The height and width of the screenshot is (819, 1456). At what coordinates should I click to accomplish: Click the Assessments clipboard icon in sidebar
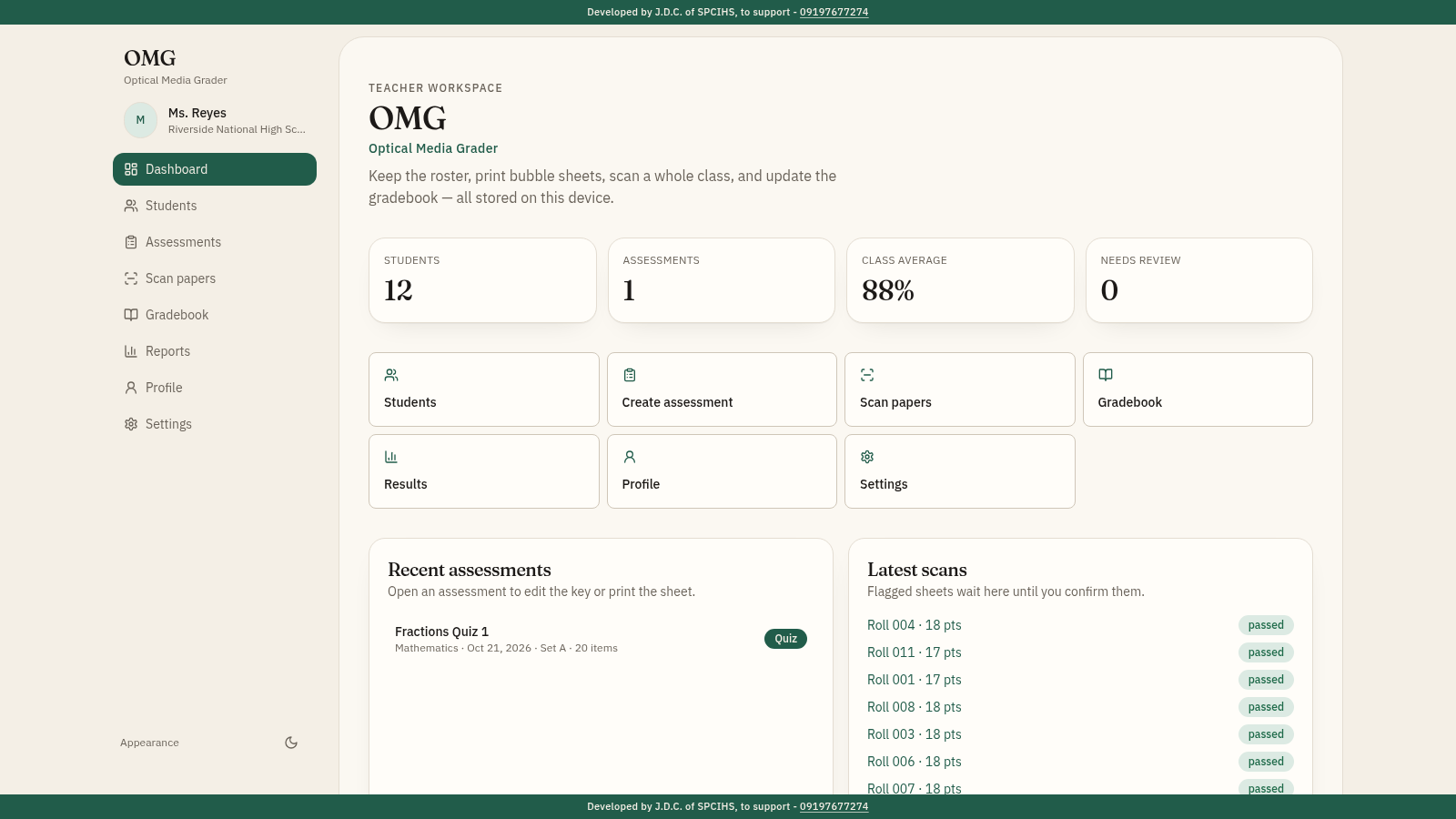pos(131,242)
